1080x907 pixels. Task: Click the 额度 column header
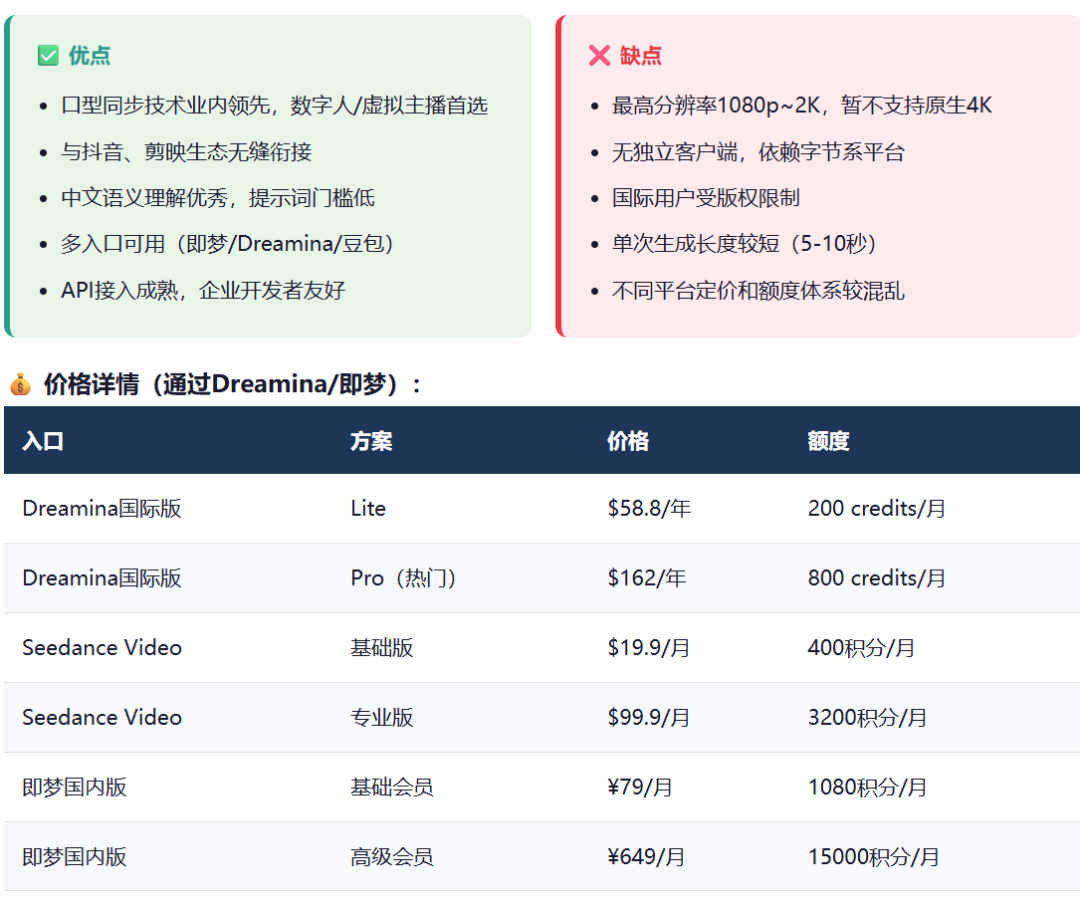pyautogui.click(x=829, y=441)
